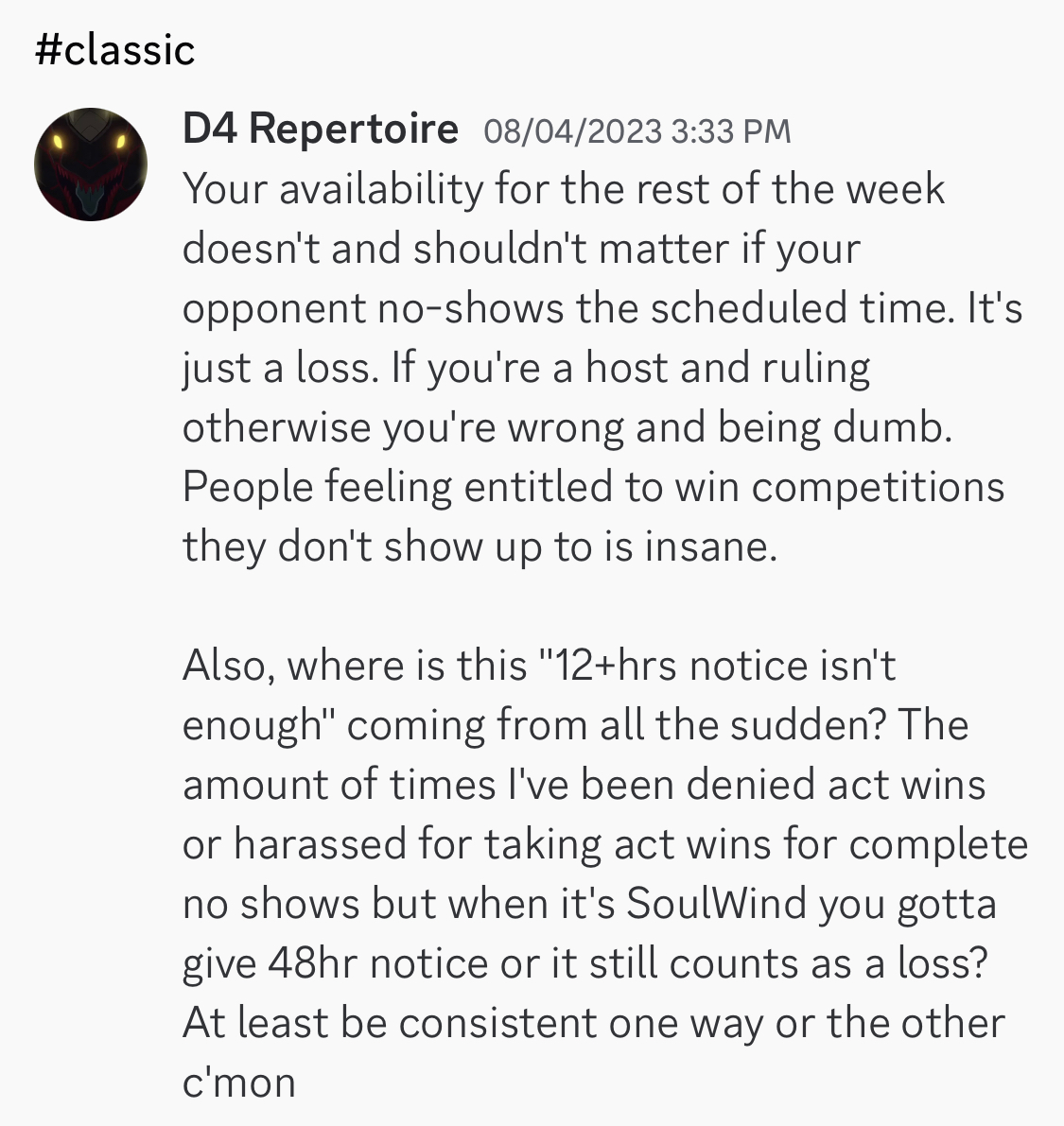Click the final word "c'mon"
The image size is (1064, 1126).
pyautogui.click(x=239, y=1082)
